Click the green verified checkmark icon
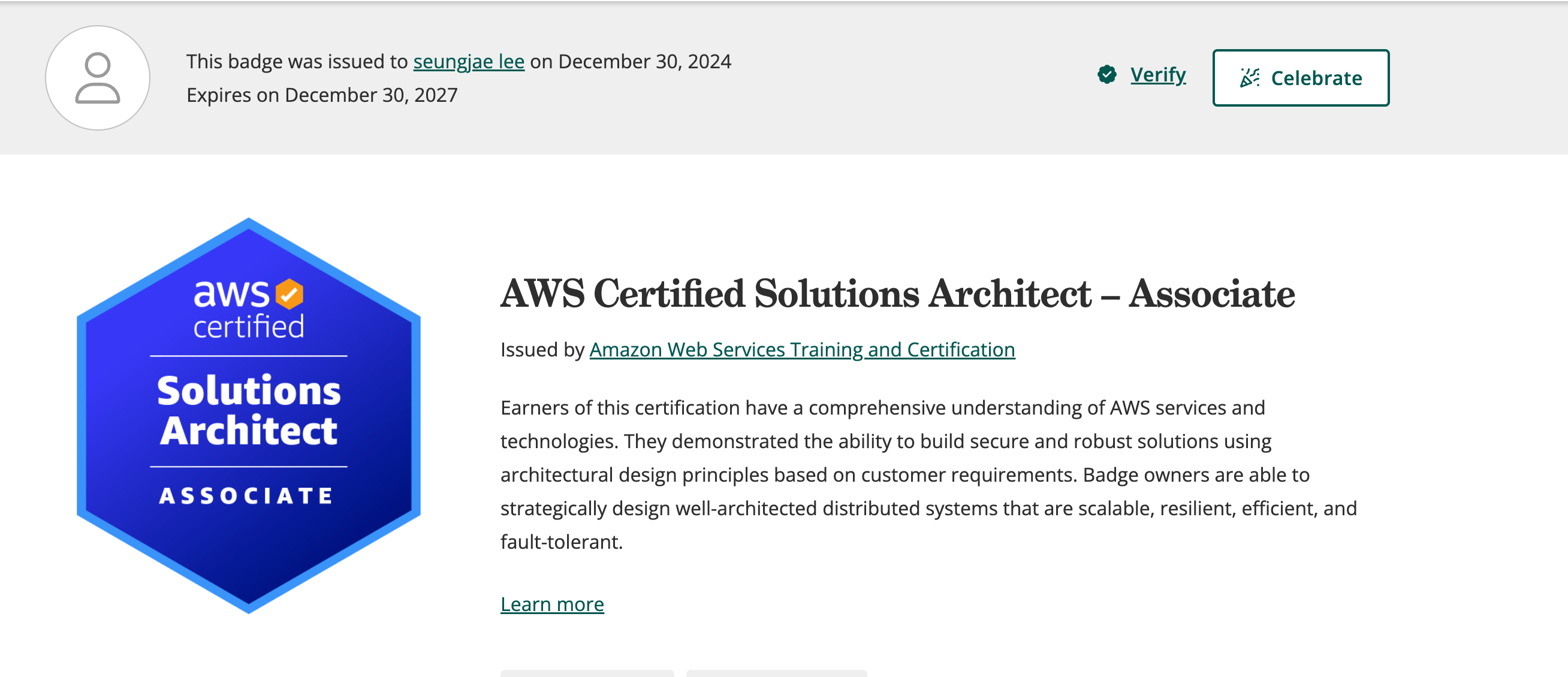Viewport: 1568px width, 677px height. pyautogui.click(x=1106, y=75)
